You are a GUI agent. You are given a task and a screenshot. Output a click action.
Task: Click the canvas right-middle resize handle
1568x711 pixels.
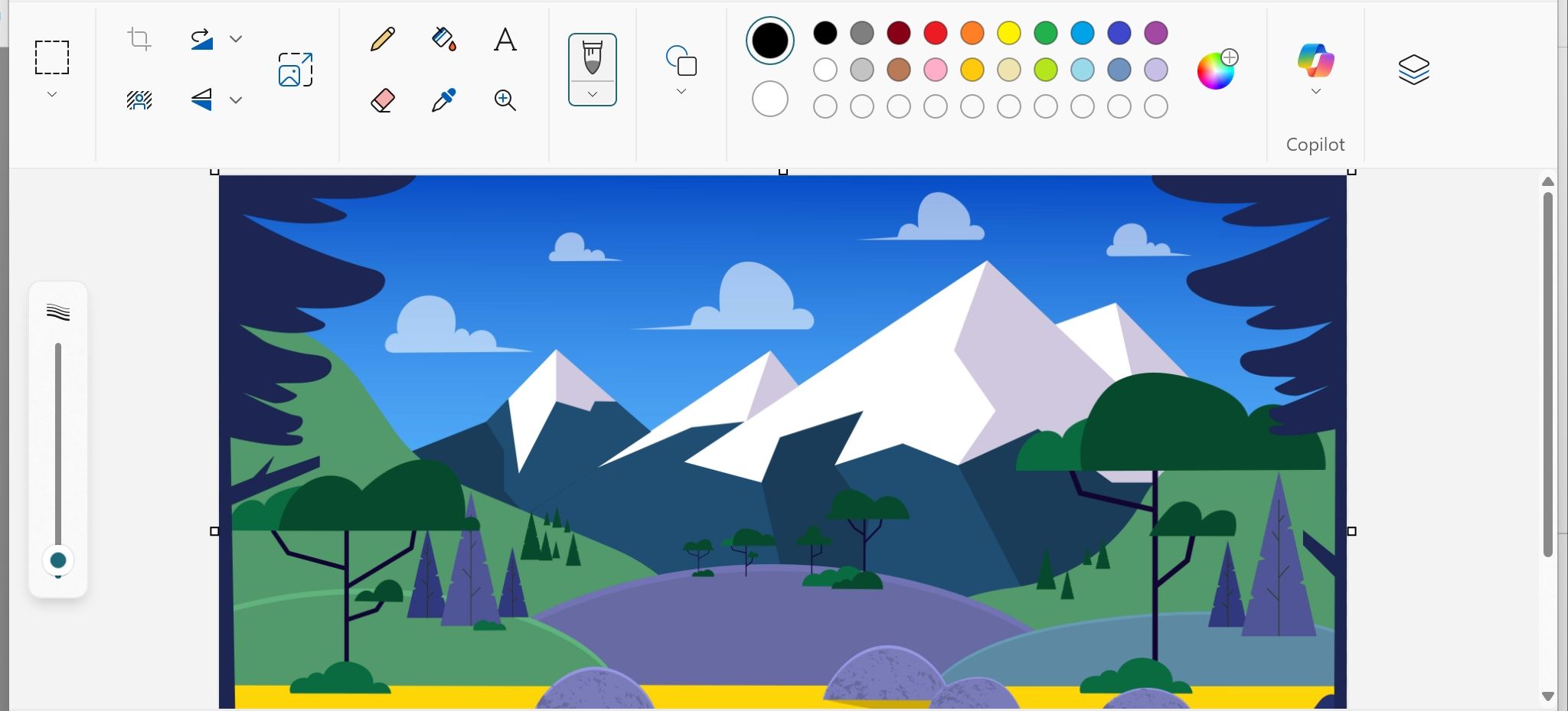(x=1352, y=531)
